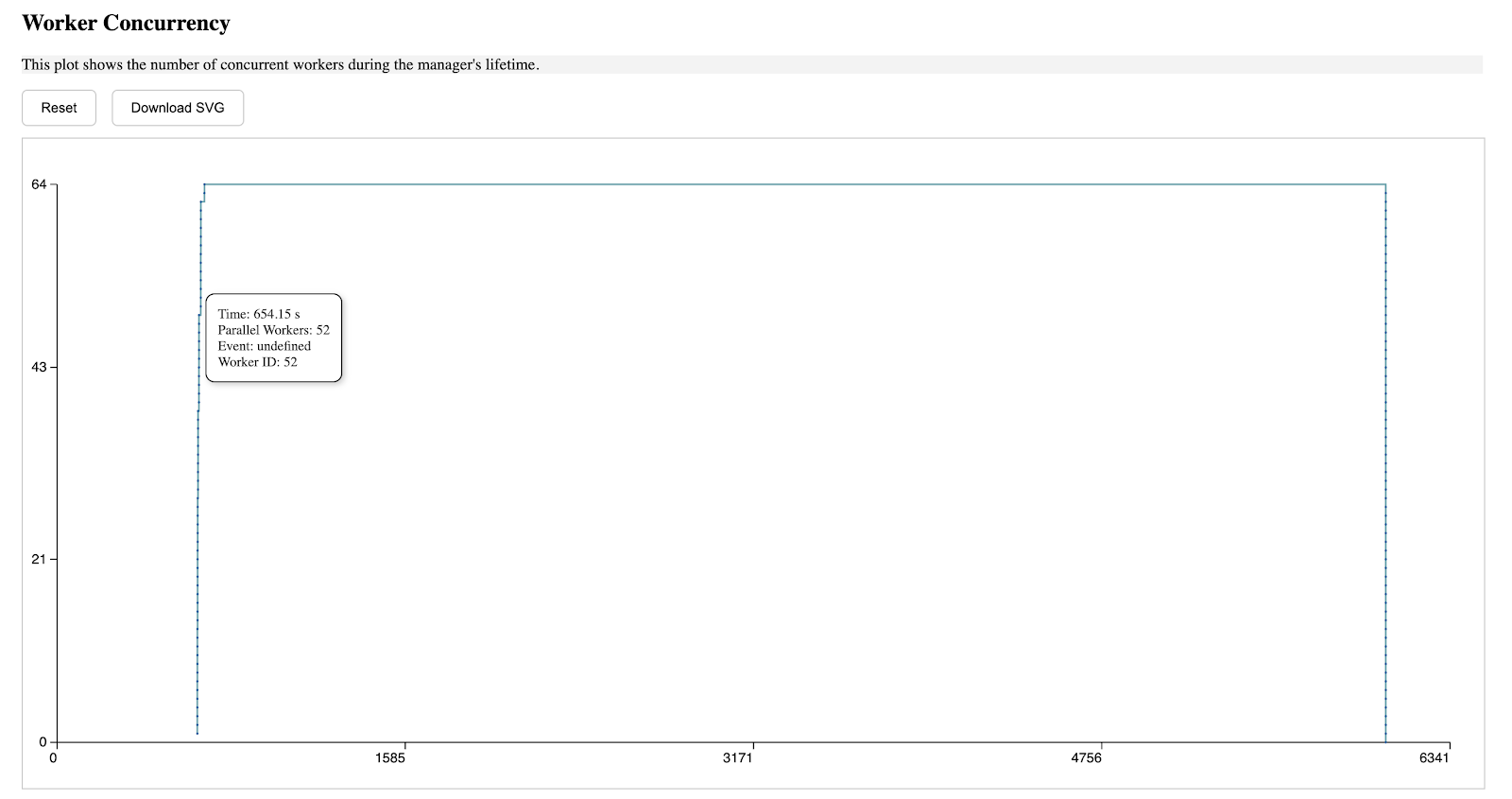1512x799 pixels.
Task: Click the 1585 tick on the x-axis
Action: click(x=390, y=757)
